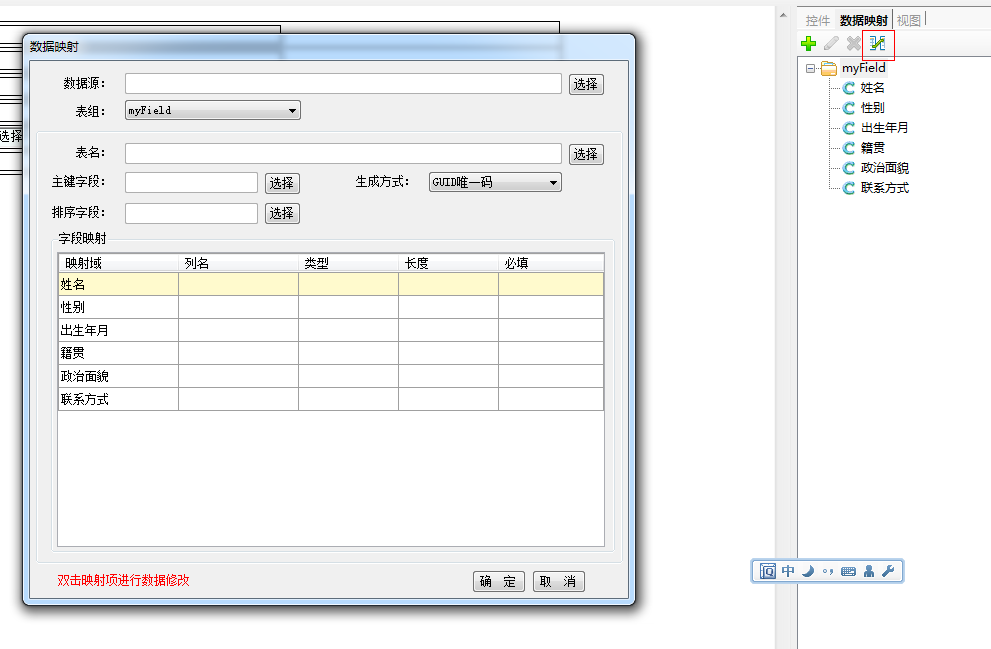The height and width of the screenshot is (649, 991).
Task: Click the 列名 column header
Action: 238,263
